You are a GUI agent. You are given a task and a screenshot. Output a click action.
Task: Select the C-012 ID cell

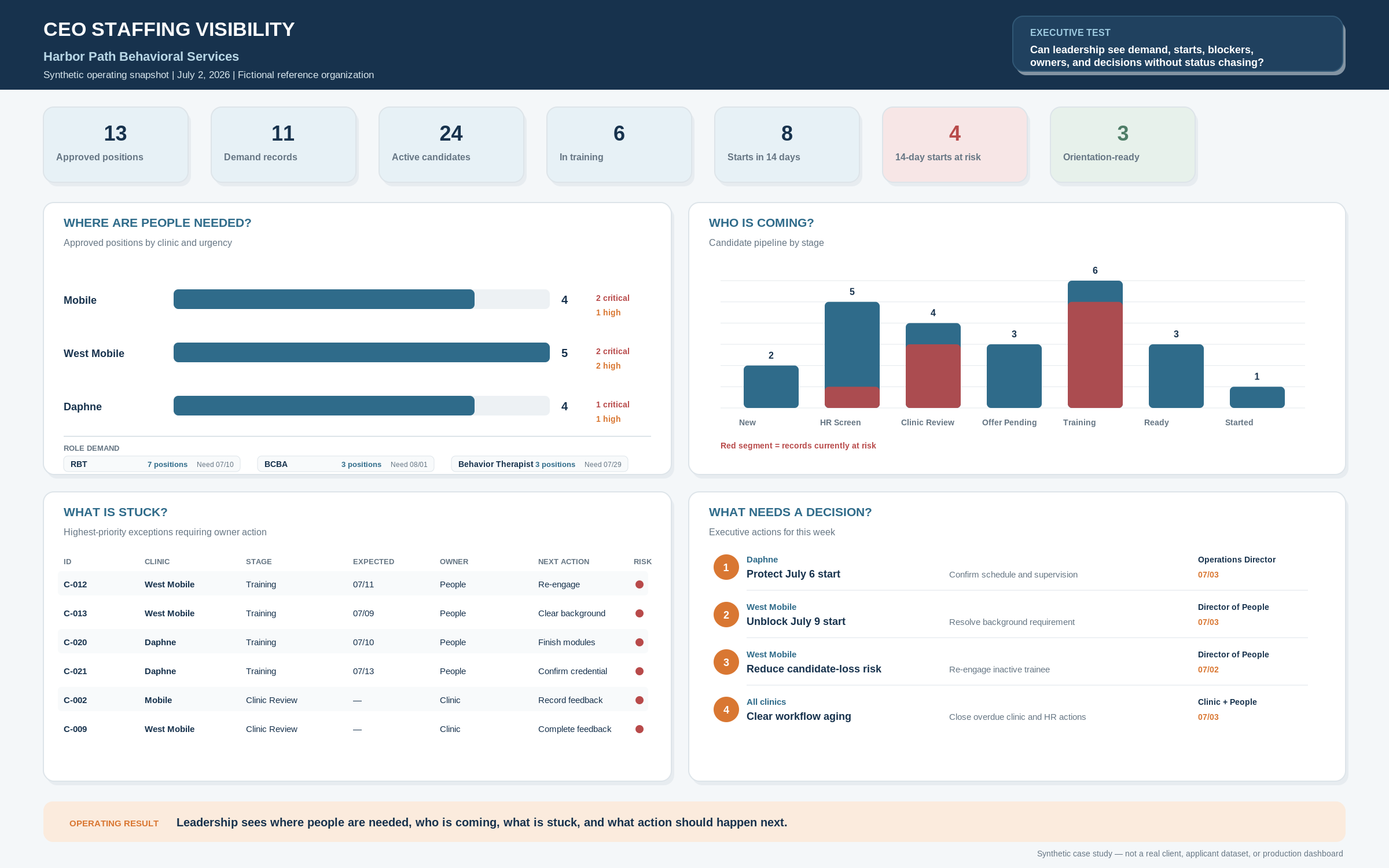75,584
